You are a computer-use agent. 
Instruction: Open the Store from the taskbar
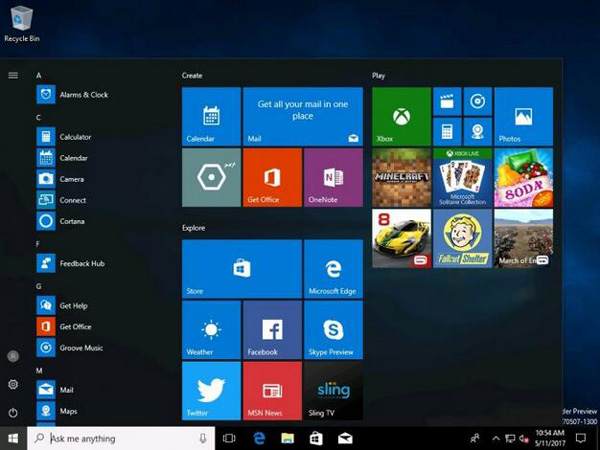pos(316,439)
